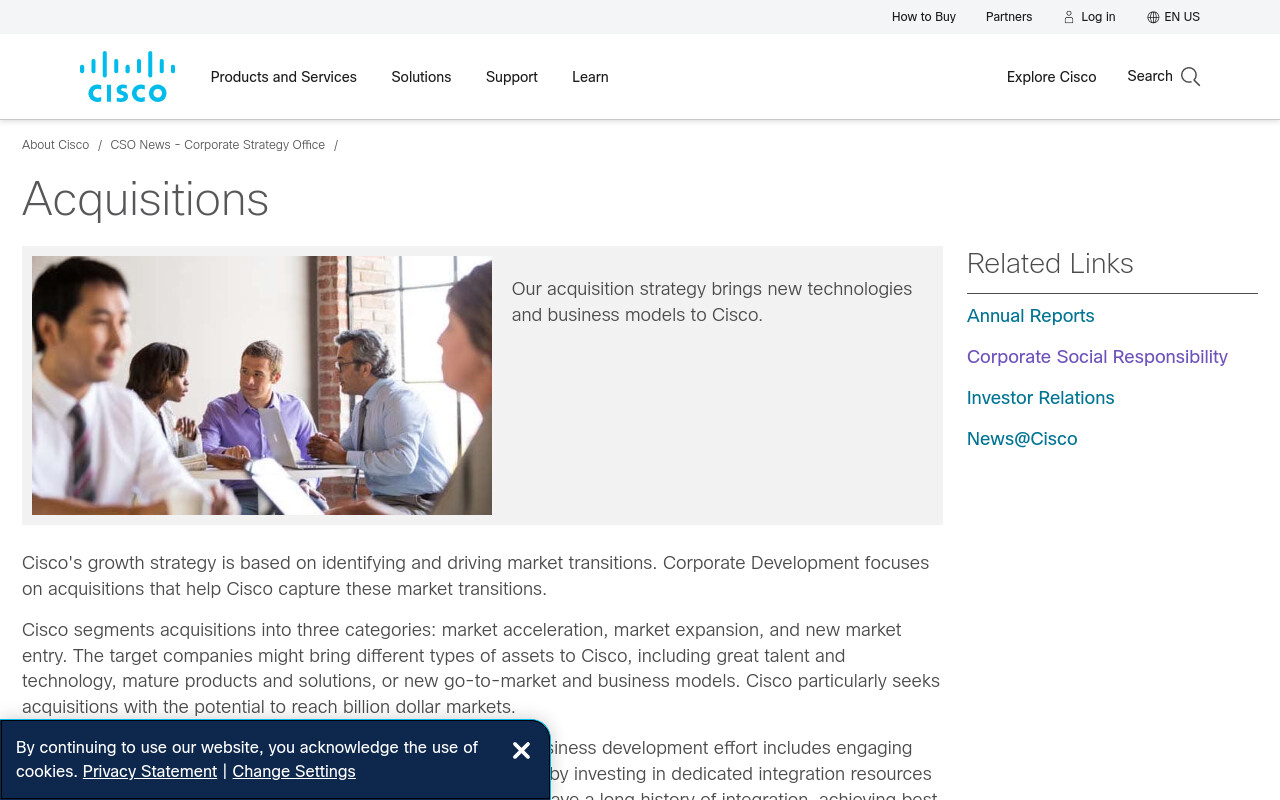
Task: Dismiss the cookie banner with X
Action: point(521,751)
